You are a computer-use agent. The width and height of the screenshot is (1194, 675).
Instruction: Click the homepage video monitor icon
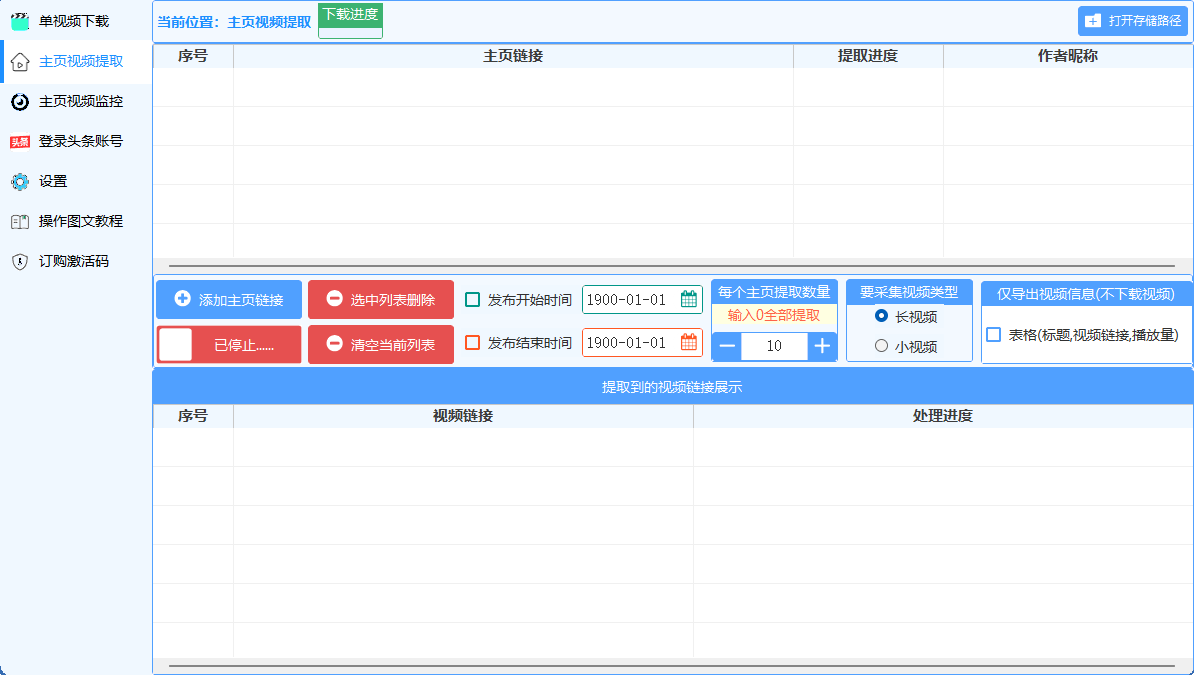(20, 101)
